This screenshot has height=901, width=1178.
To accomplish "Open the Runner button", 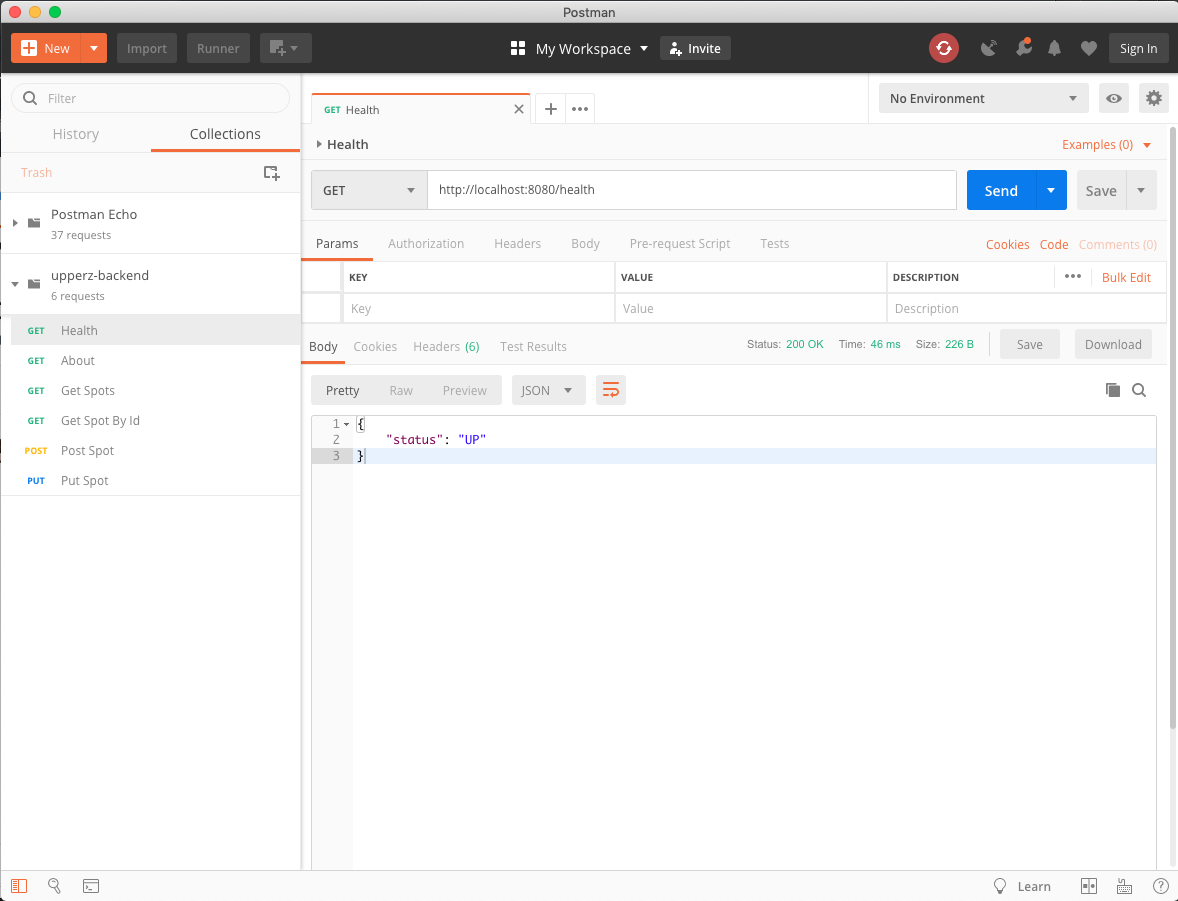I will pyautogui.click(x=218, y=48).
